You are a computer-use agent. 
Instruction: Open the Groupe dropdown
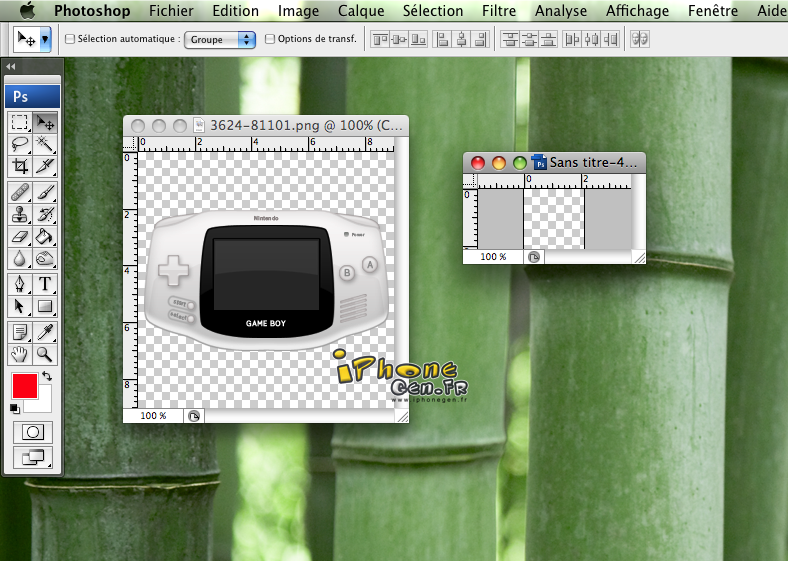pyautogui.click(x=220, y=40)
